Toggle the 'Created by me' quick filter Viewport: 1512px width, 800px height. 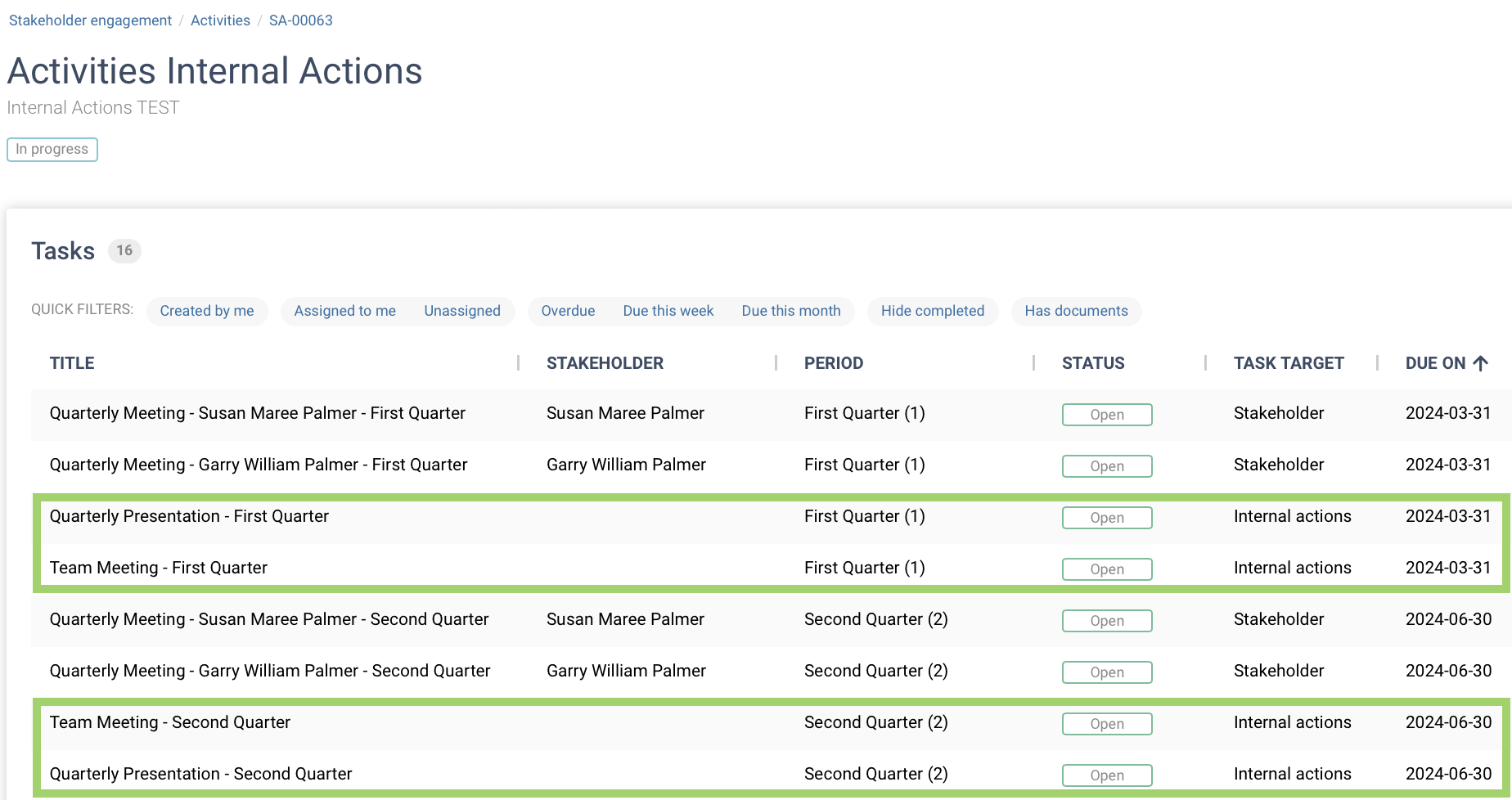(x=207, y=311)
